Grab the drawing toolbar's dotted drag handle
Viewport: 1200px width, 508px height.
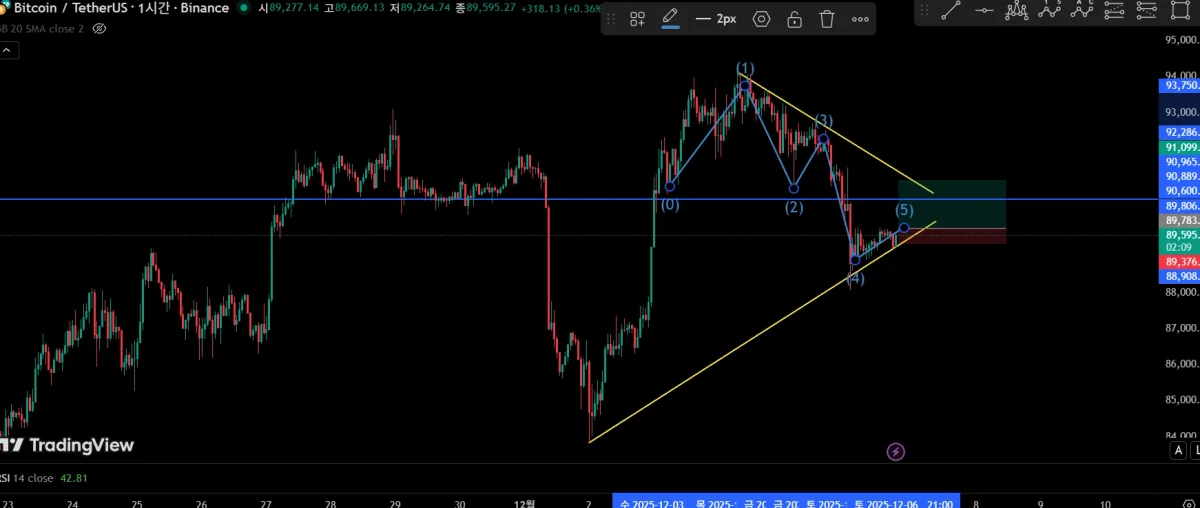click(611, 19)
